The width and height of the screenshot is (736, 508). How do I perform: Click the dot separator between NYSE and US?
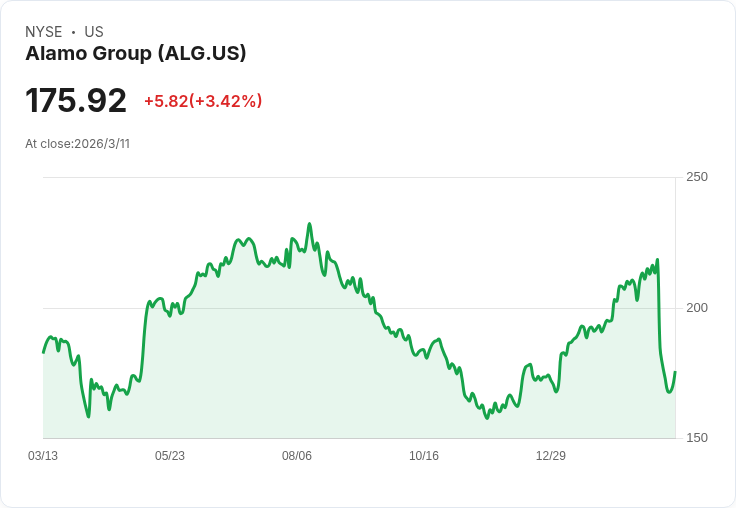coord(73,32)
